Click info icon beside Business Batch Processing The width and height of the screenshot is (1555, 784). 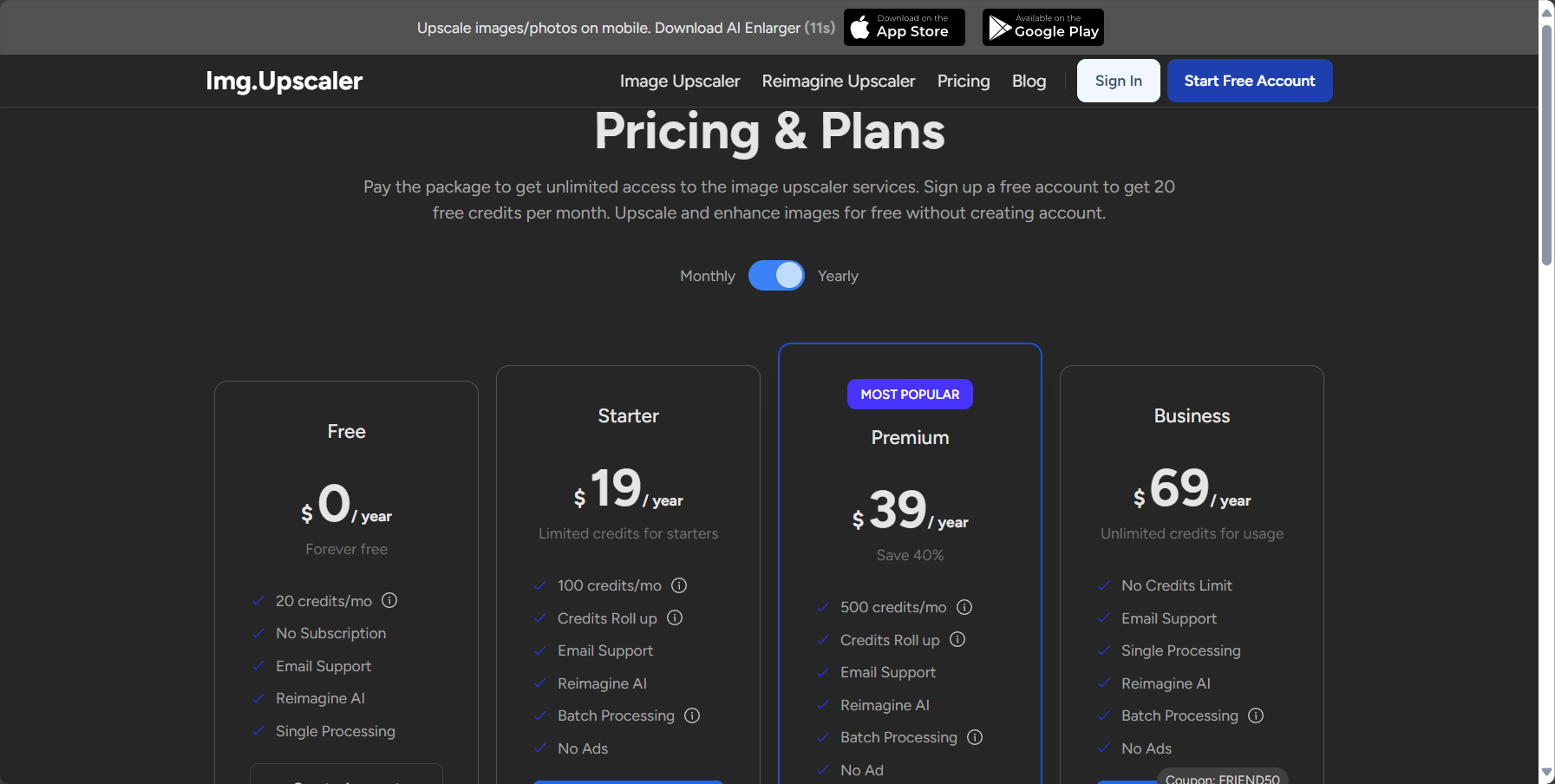coord(1256,715)
